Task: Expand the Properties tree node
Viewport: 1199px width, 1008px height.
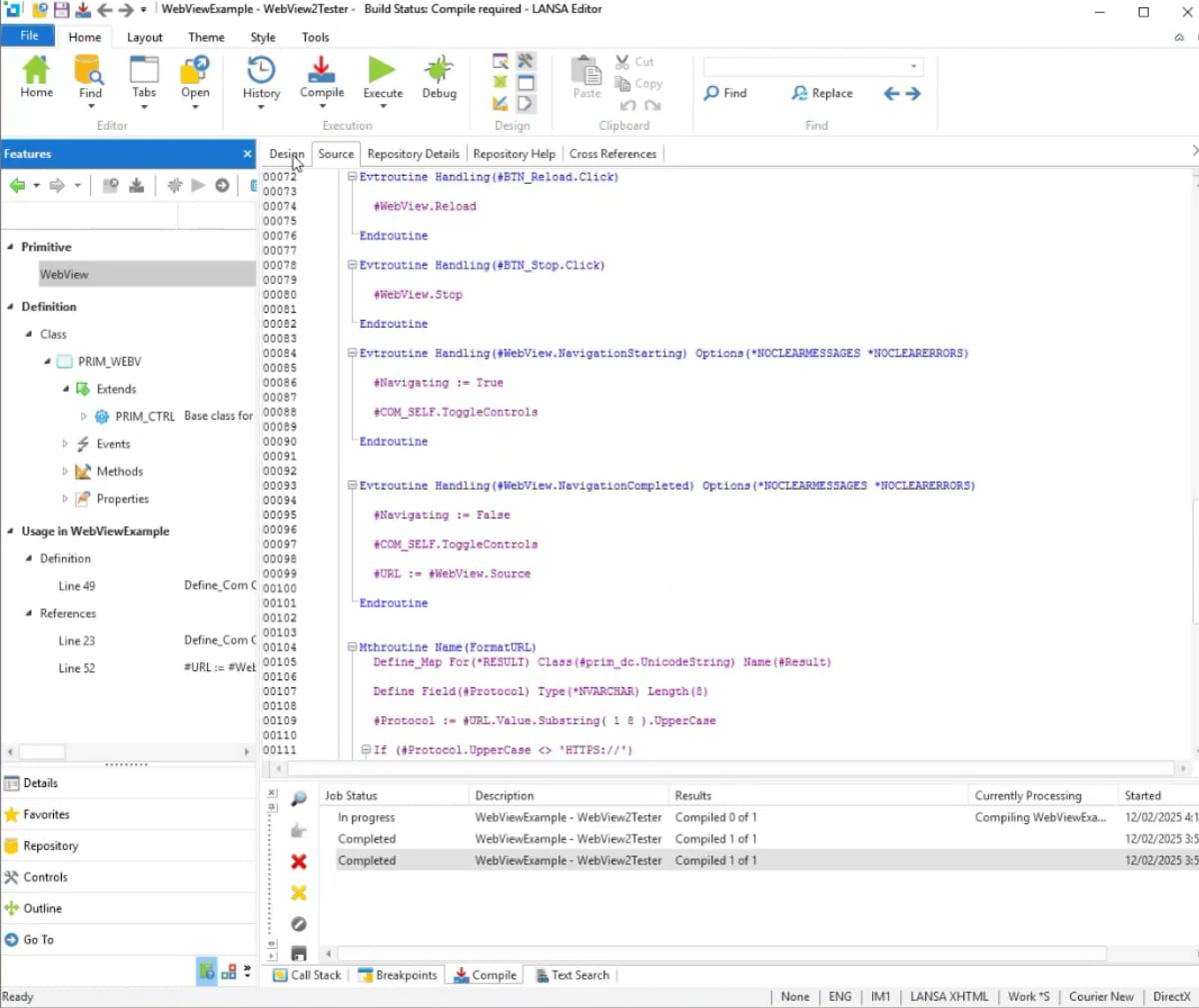Action: (65, 499)
